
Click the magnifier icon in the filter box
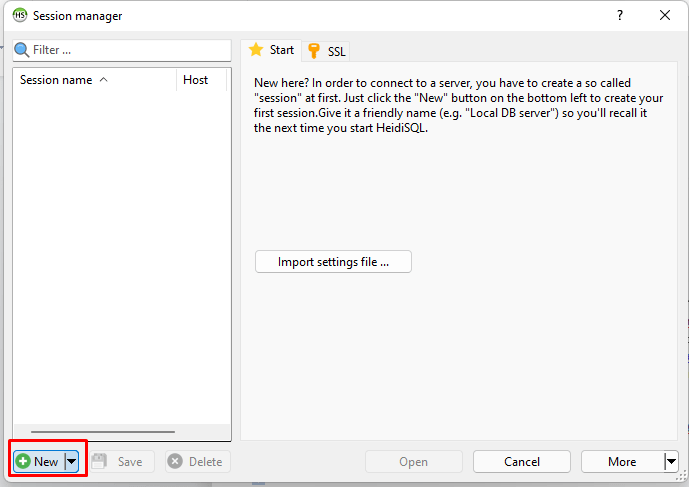click(x=22, y=50)
